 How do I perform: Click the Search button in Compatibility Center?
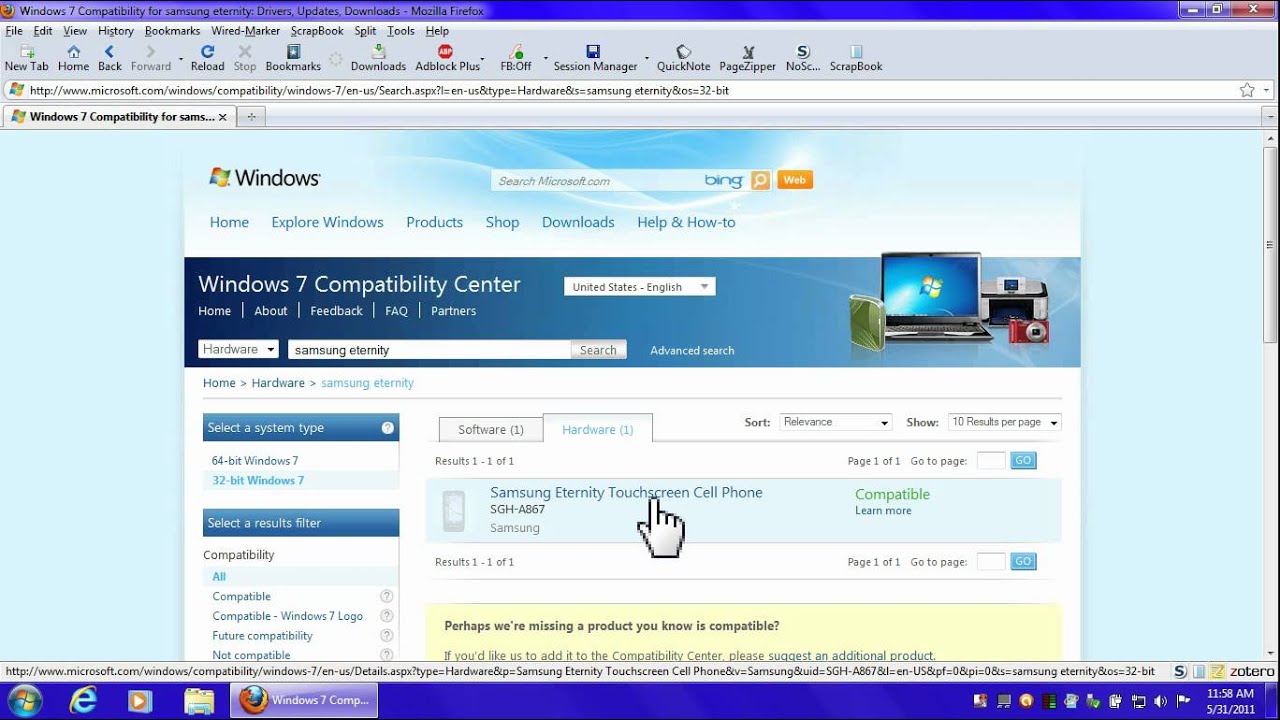pyautogui.click(x=598, y=350)
